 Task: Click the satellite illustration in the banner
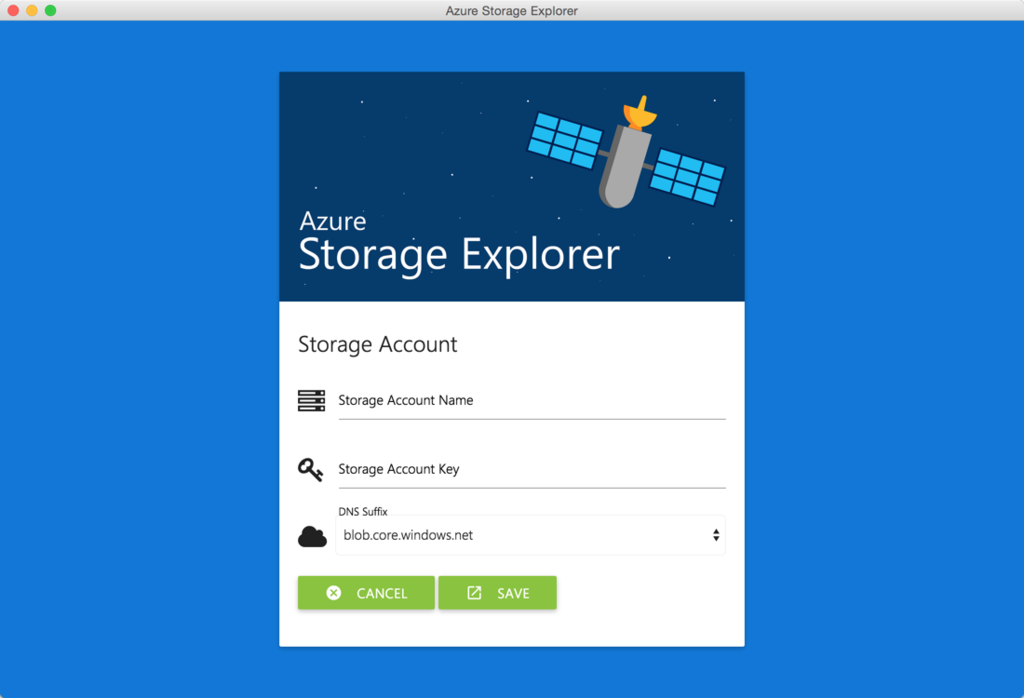click(x=626, y=152)
